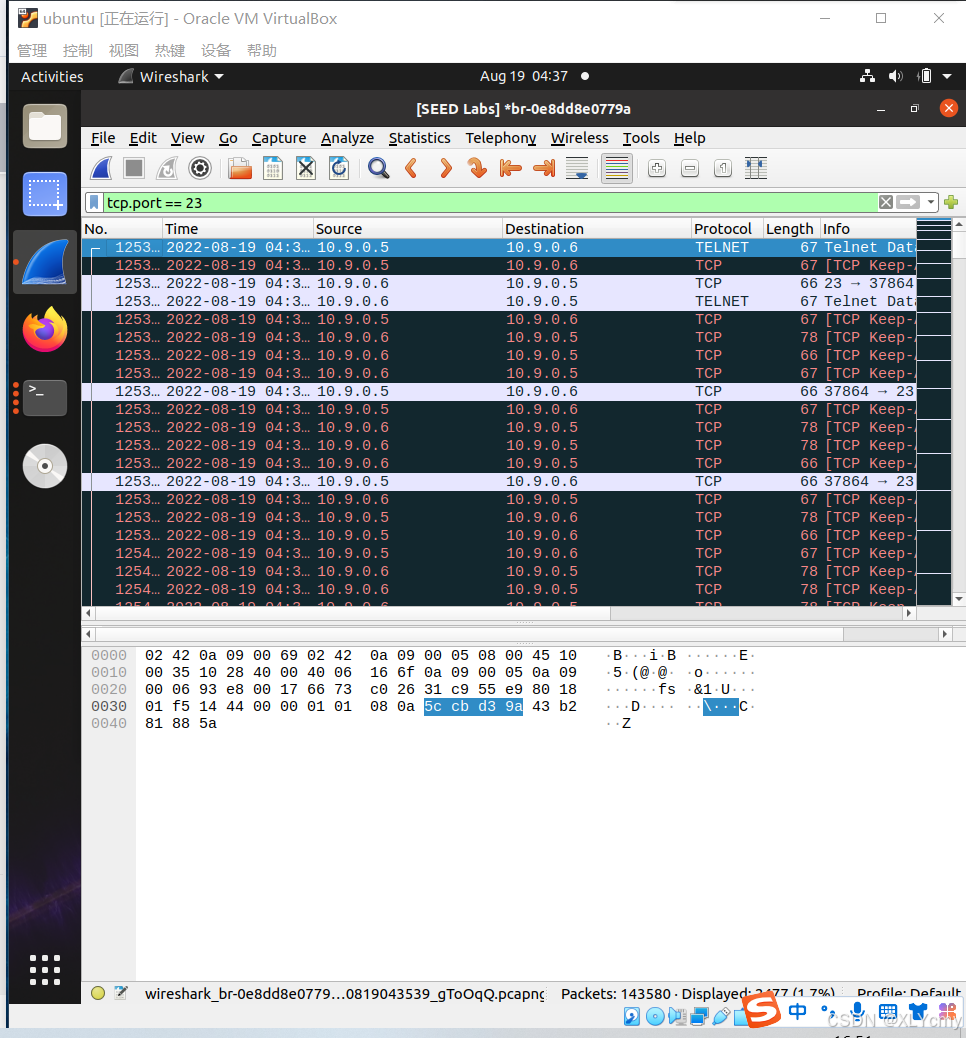Show Applications grid in dock

click(45, 970)
